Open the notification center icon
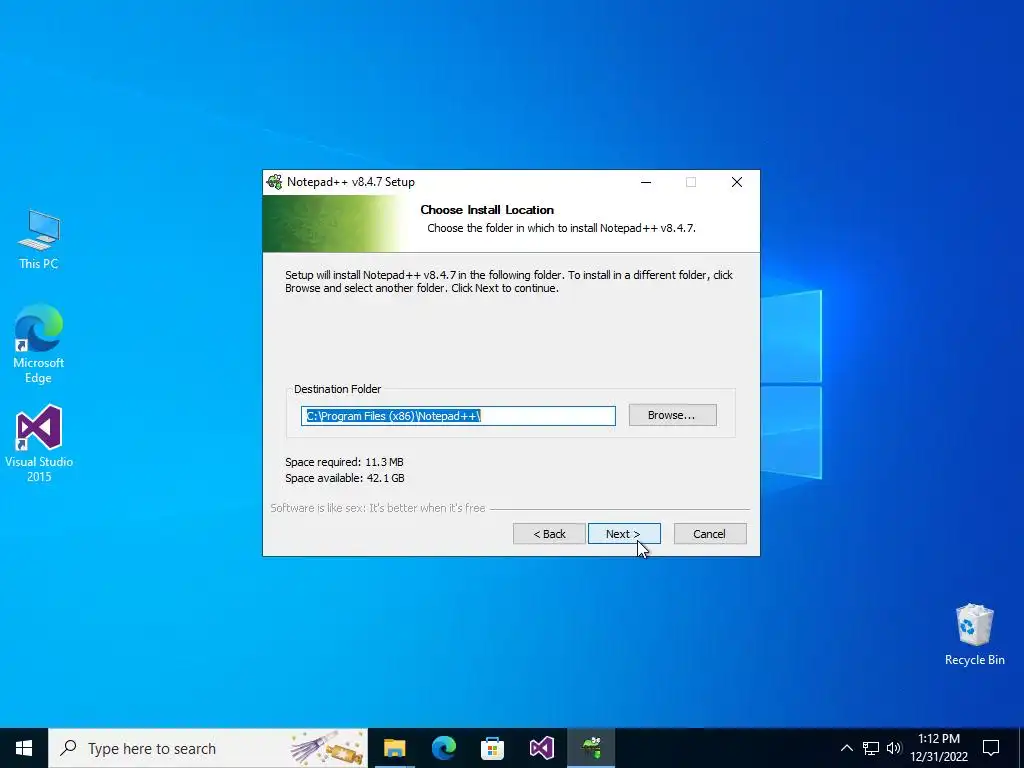The image size is (1024, 768). (x=991, y=748)
